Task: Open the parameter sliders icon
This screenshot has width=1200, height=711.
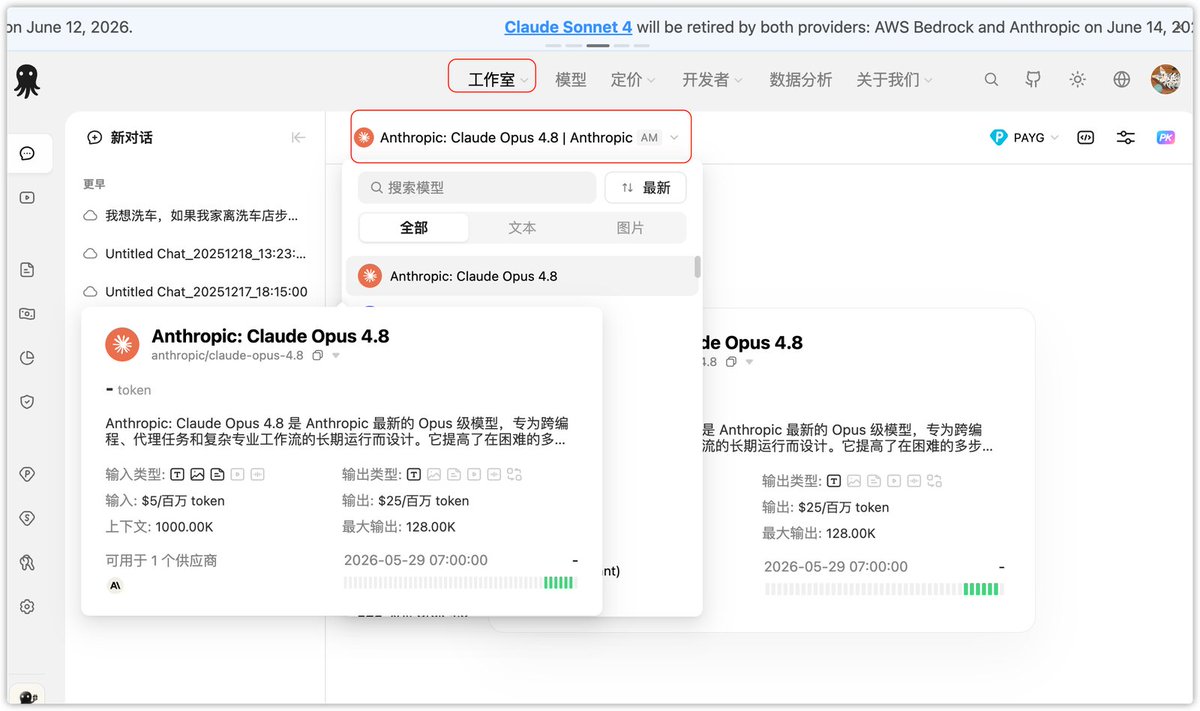Action: (x=1126, y=138)
